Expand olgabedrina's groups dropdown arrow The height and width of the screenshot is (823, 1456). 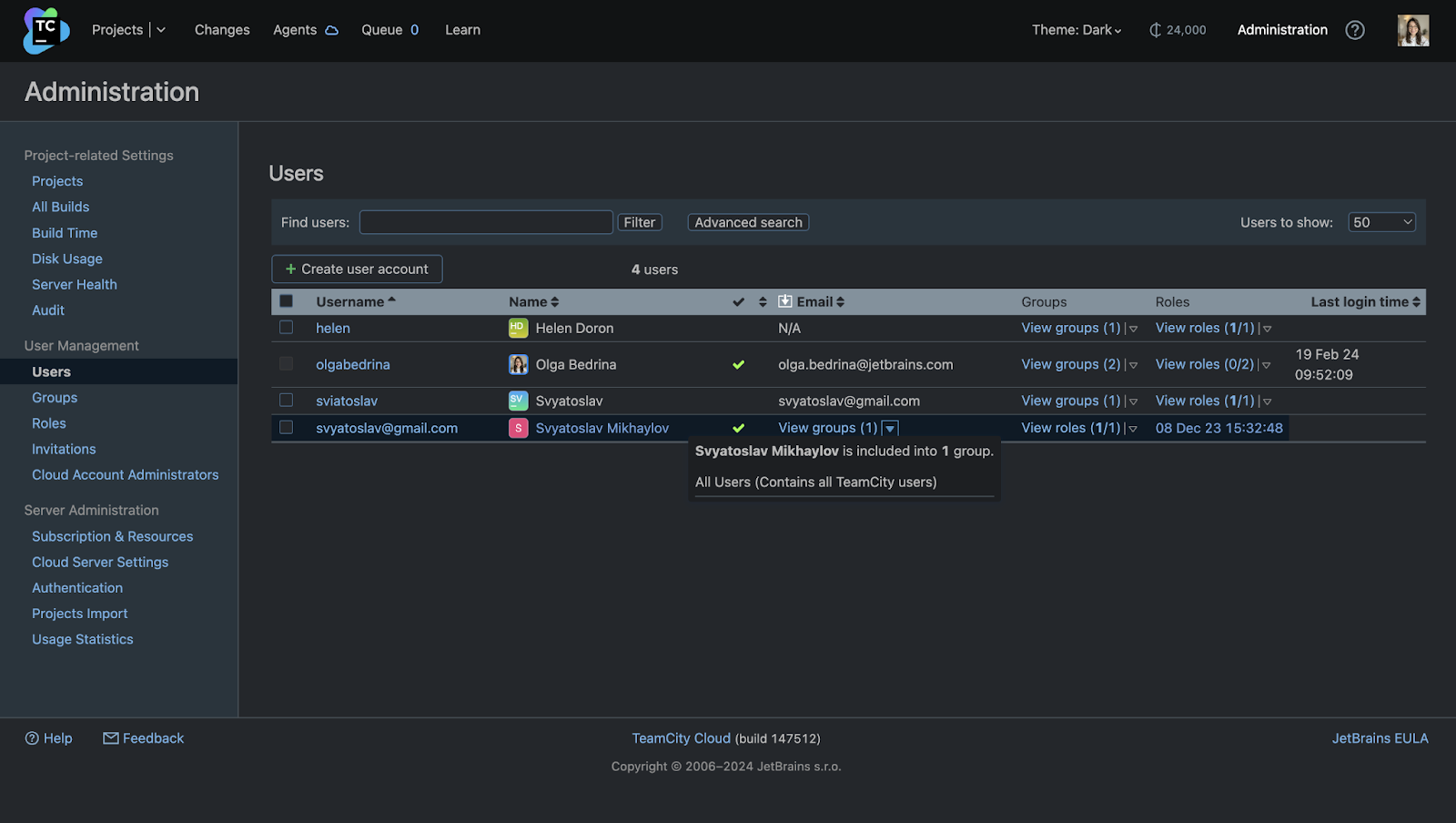[x=1133, y=365]
